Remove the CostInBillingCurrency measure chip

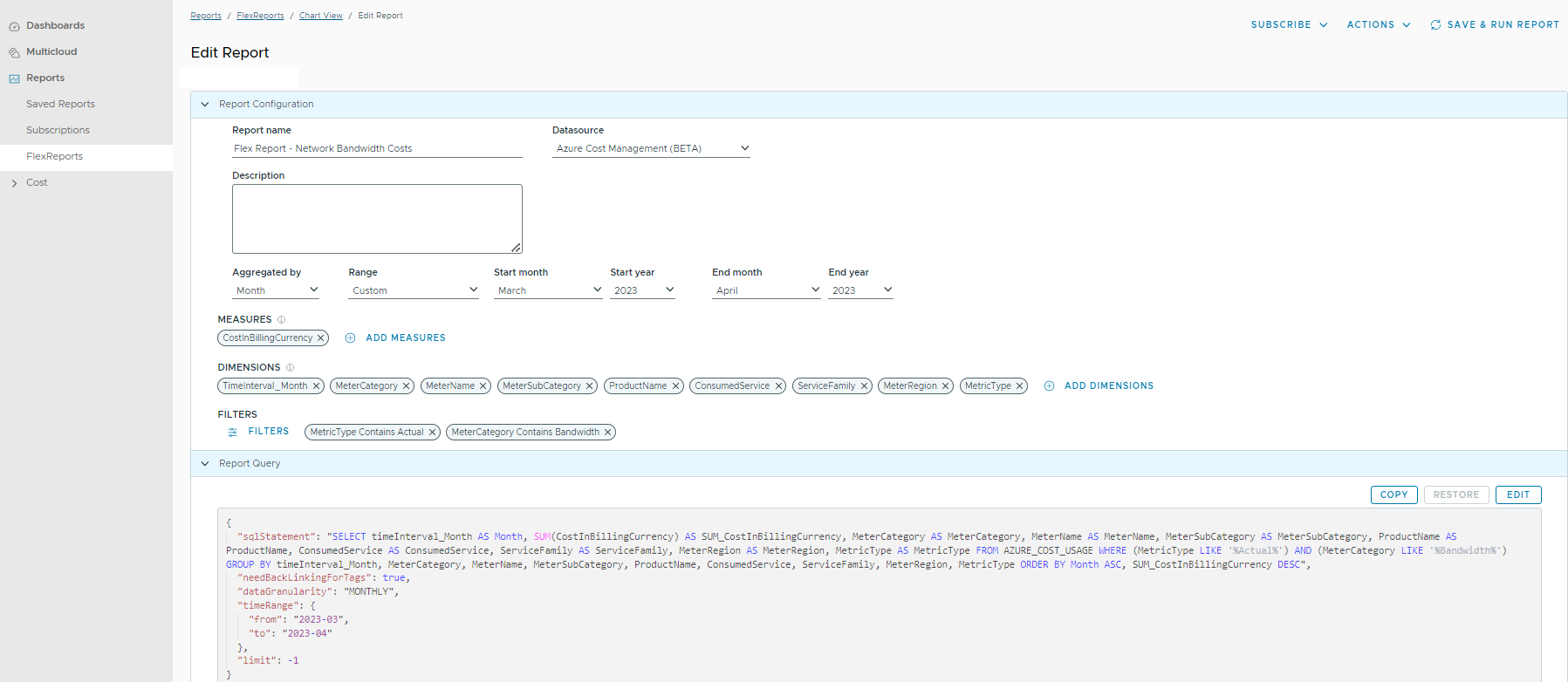pos(321,338)
